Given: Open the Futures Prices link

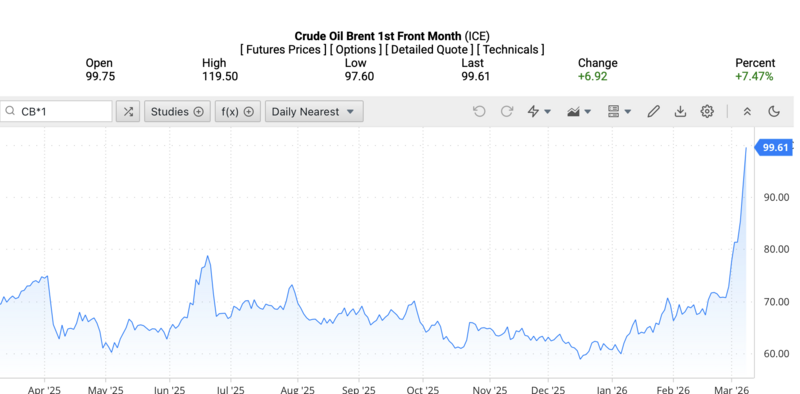Looking at the screenshot, I should point(283,50).
